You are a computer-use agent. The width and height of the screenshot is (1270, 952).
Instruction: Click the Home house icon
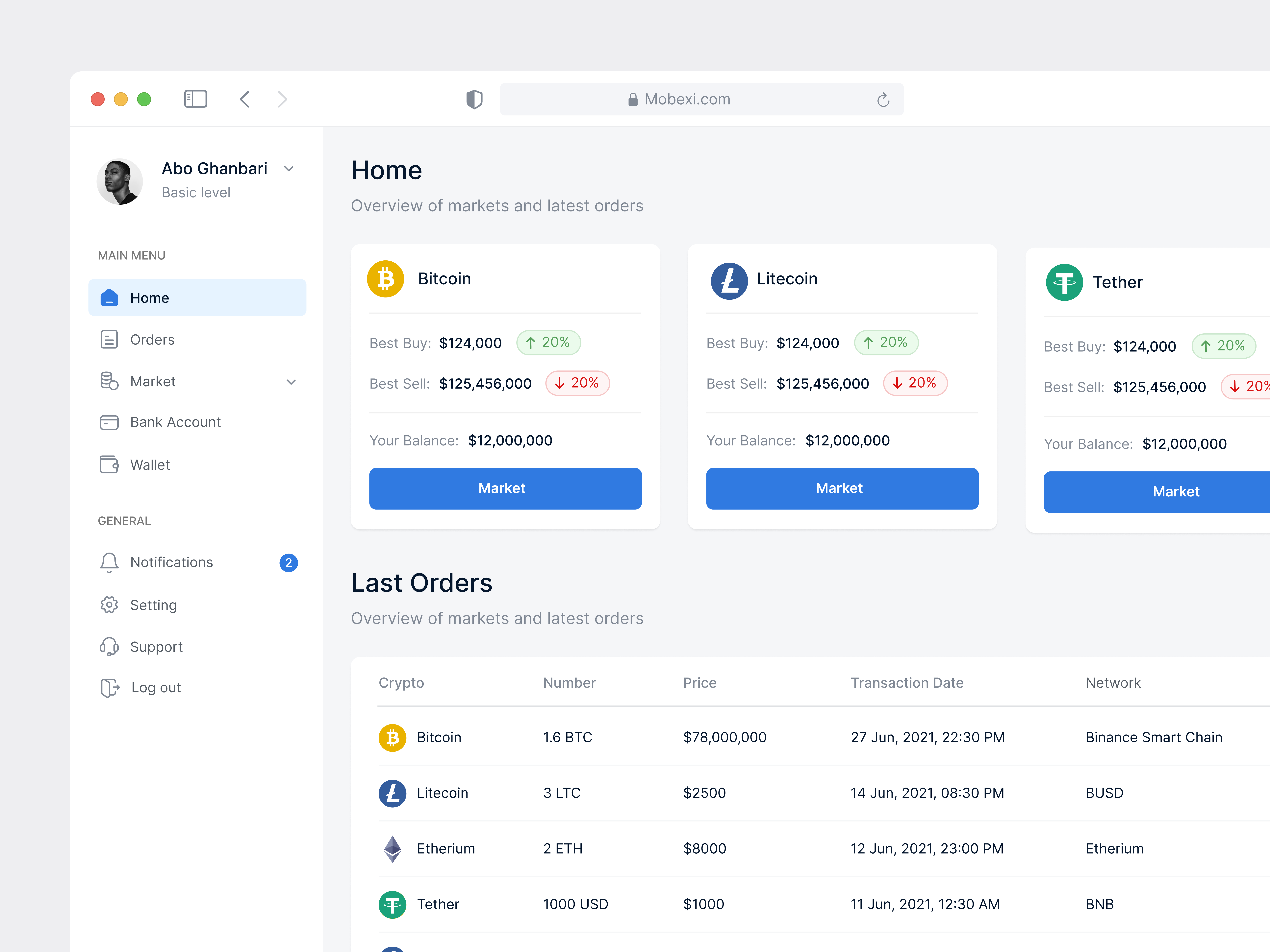[109, 298]
